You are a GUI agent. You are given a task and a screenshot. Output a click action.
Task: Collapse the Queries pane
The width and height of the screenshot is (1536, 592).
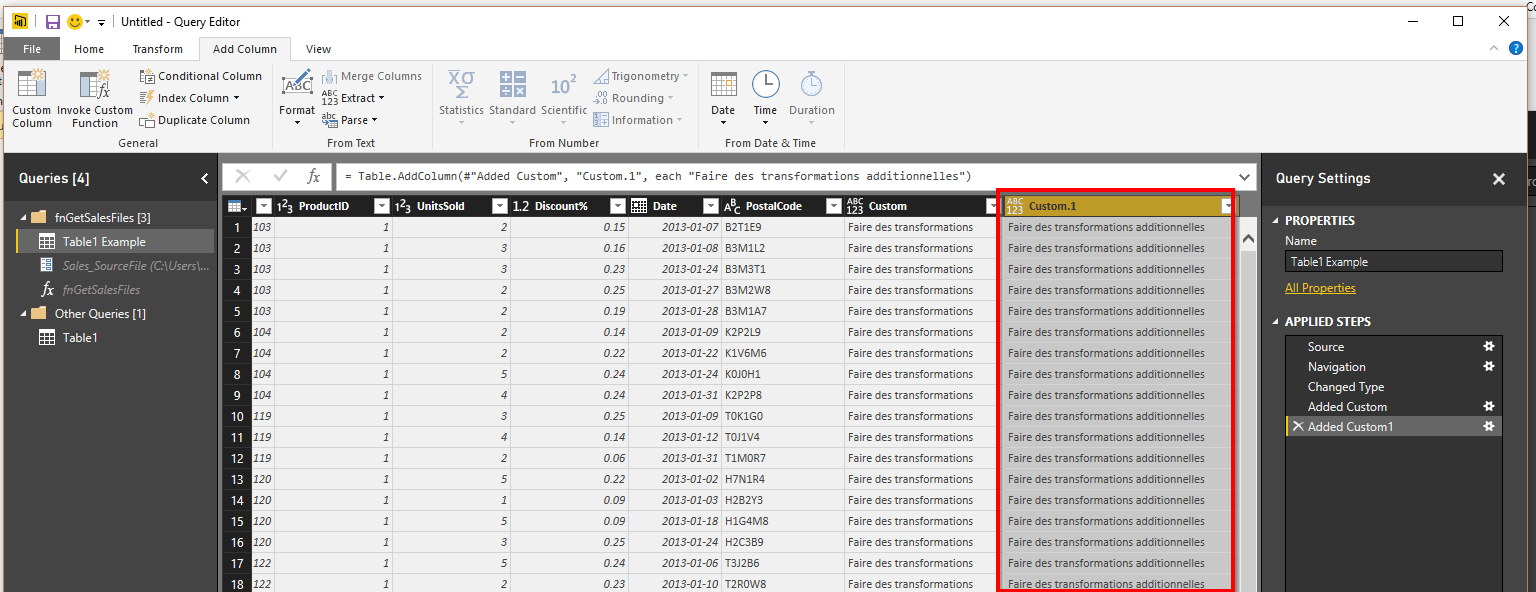point(205,178)
